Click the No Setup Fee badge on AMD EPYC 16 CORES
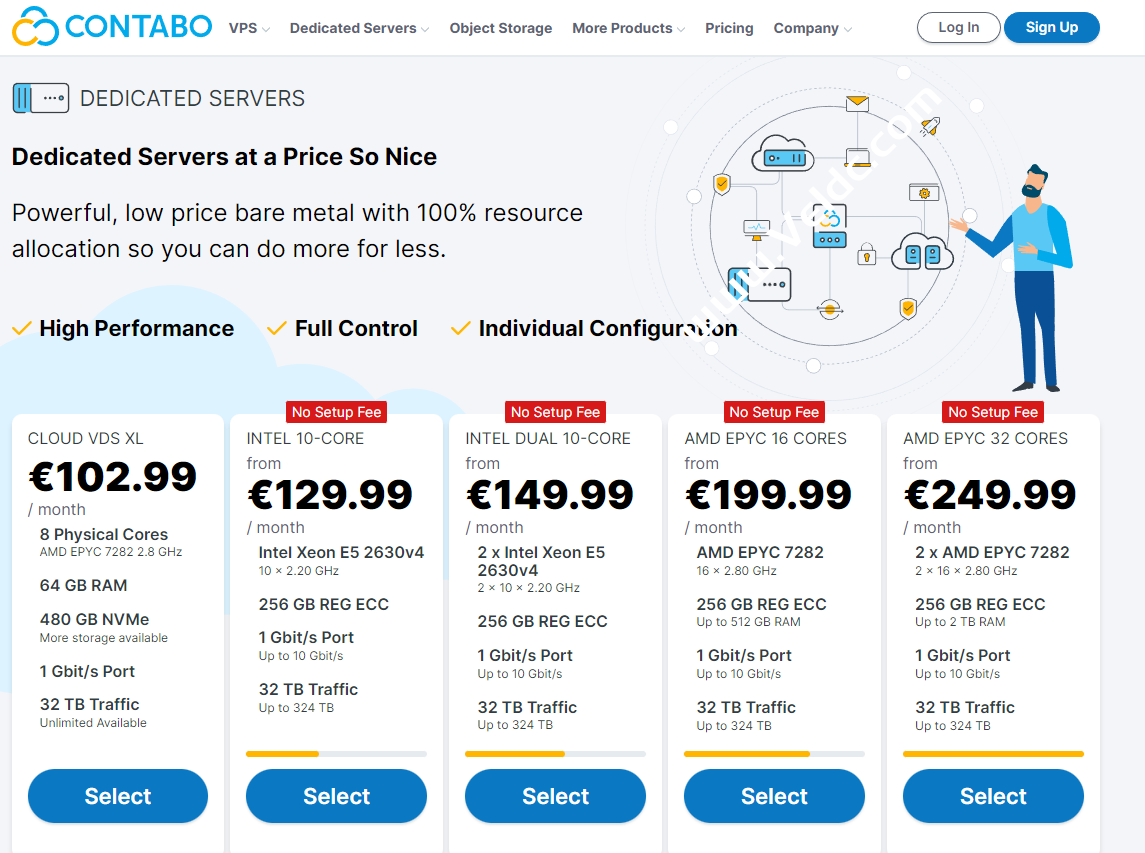 pyautogui.click(x=774, y=411)
